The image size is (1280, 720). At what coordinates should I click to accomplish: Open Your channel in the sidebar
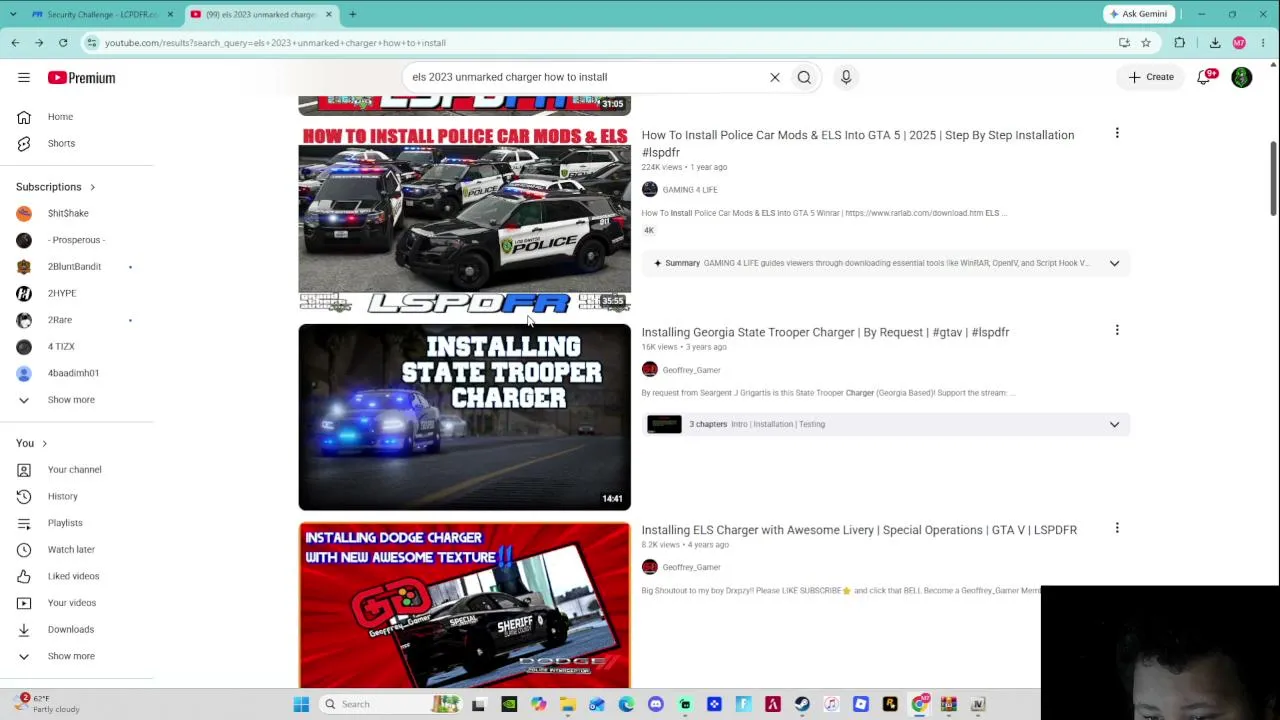coord(74,470)
